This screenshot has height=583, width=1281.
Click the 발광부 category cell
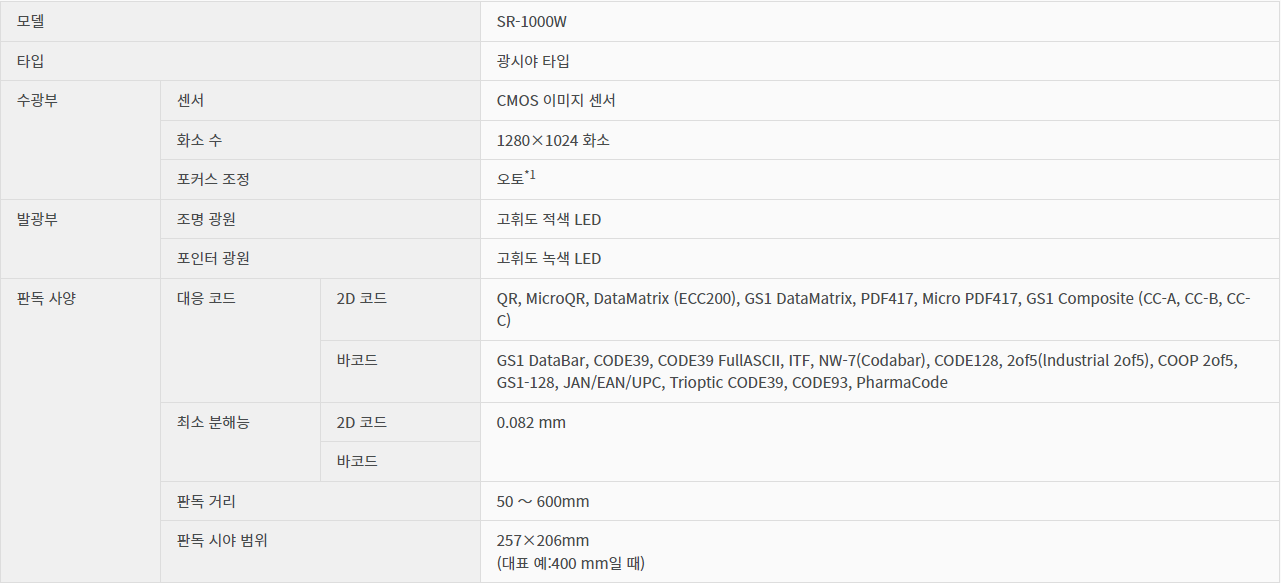[x=37, y=219]
